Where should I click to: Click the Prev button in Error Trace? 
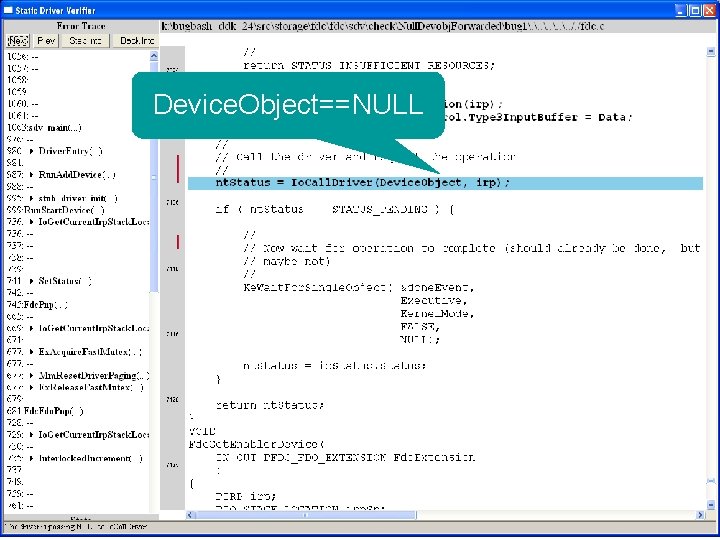tap(46, 40)
